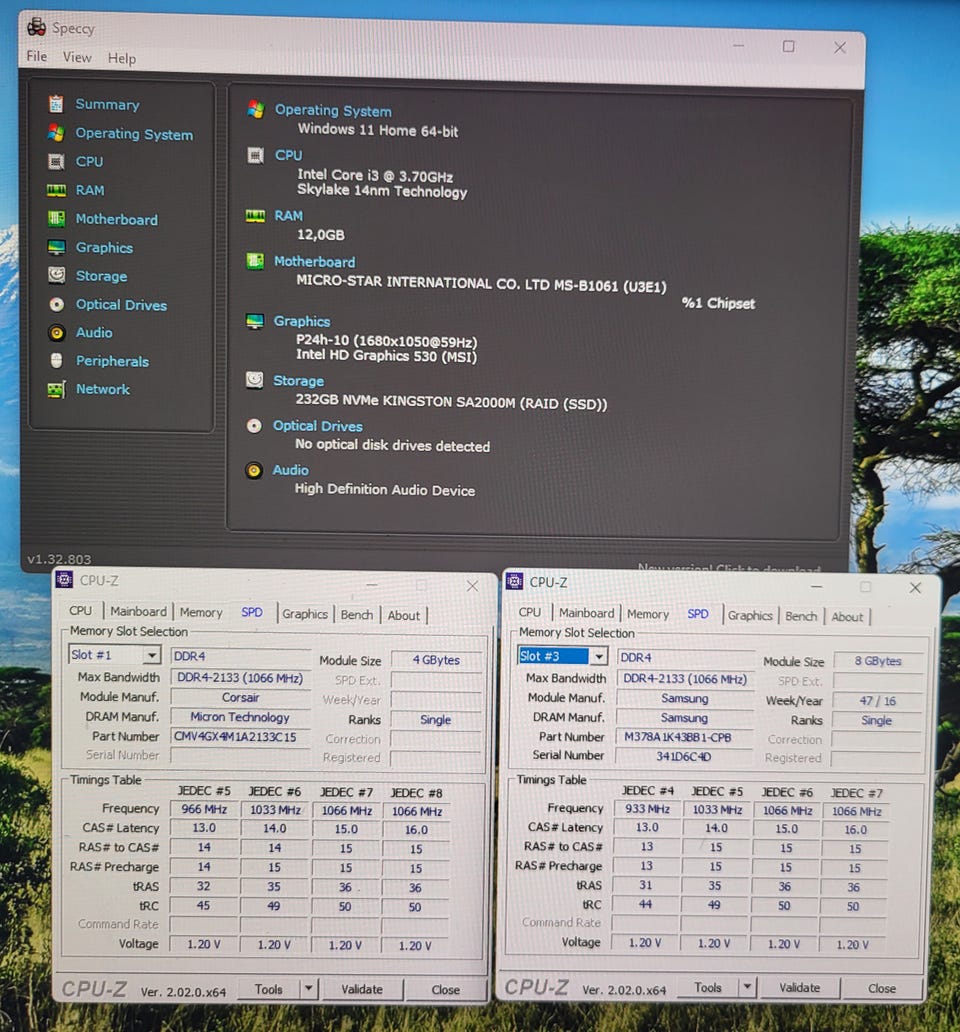Image resolution: width=960 pixels, height=1032 pixels.
Task: Click the CPU icon in the summary pane
Action: coord(255,155)
